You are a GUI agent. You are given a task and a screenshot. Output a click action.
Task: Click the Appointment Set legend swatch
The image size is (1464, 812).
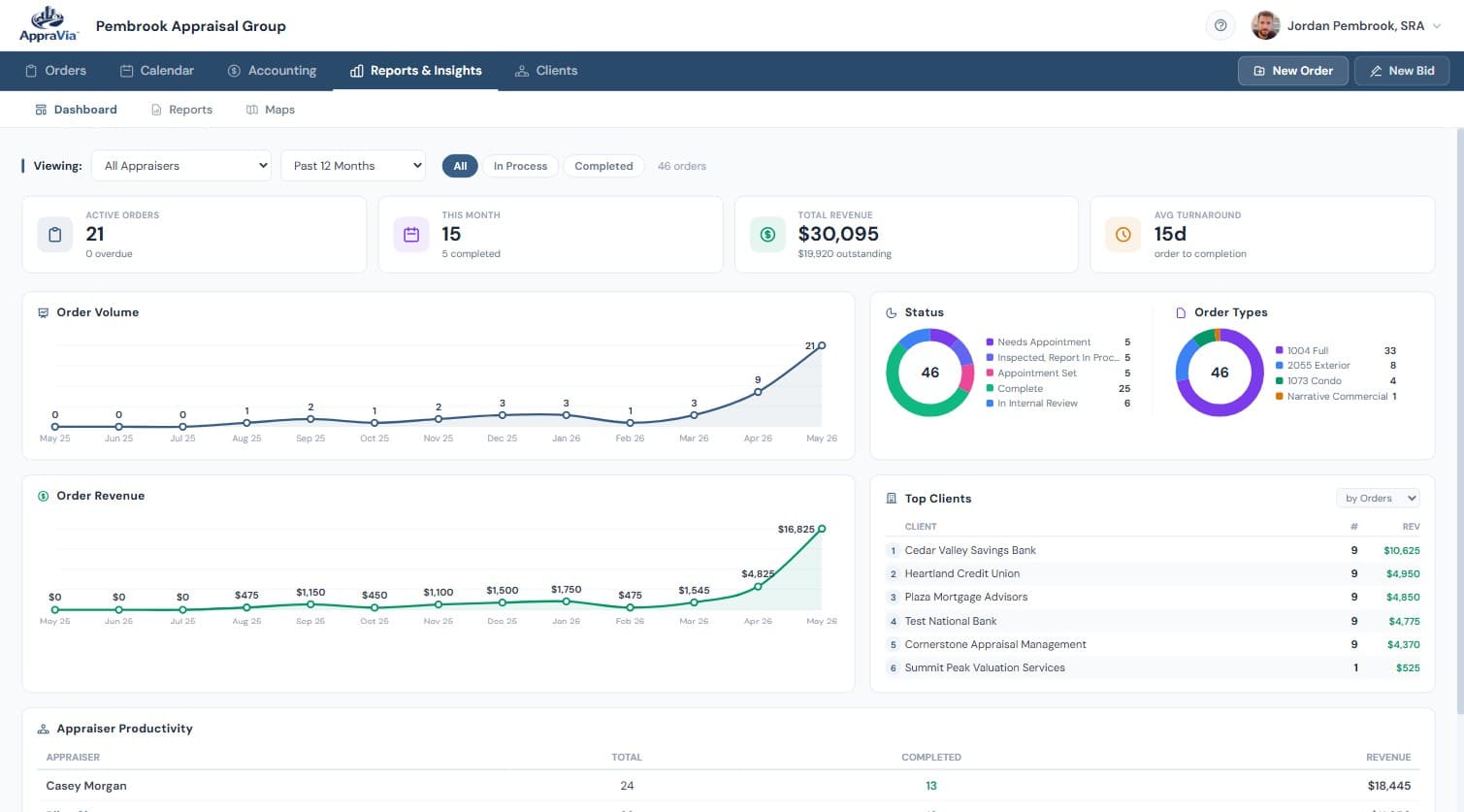(x=990, y=373)
